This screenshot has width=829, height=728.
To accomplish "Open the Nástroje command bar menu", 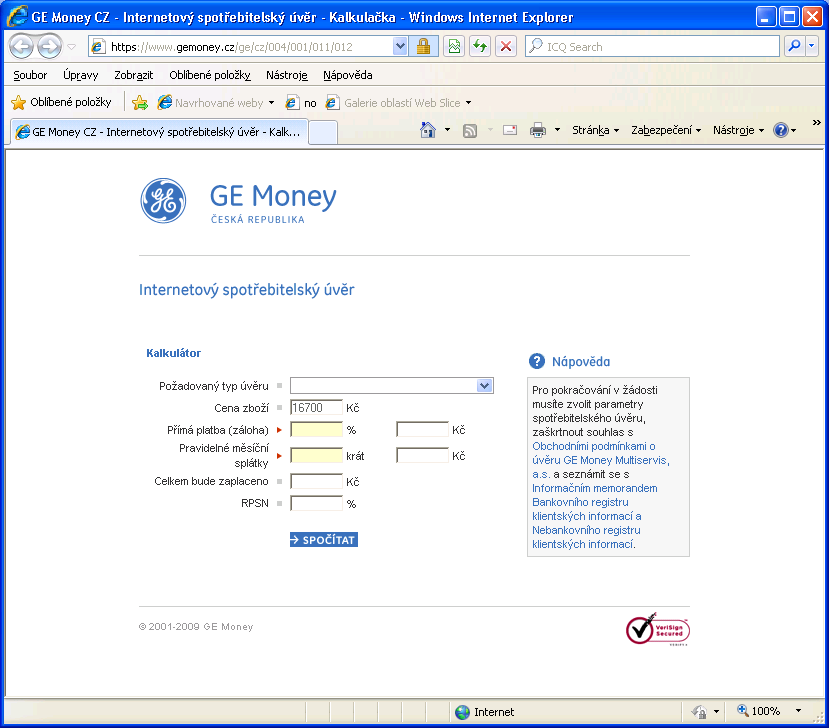I will tap(739, 130).
